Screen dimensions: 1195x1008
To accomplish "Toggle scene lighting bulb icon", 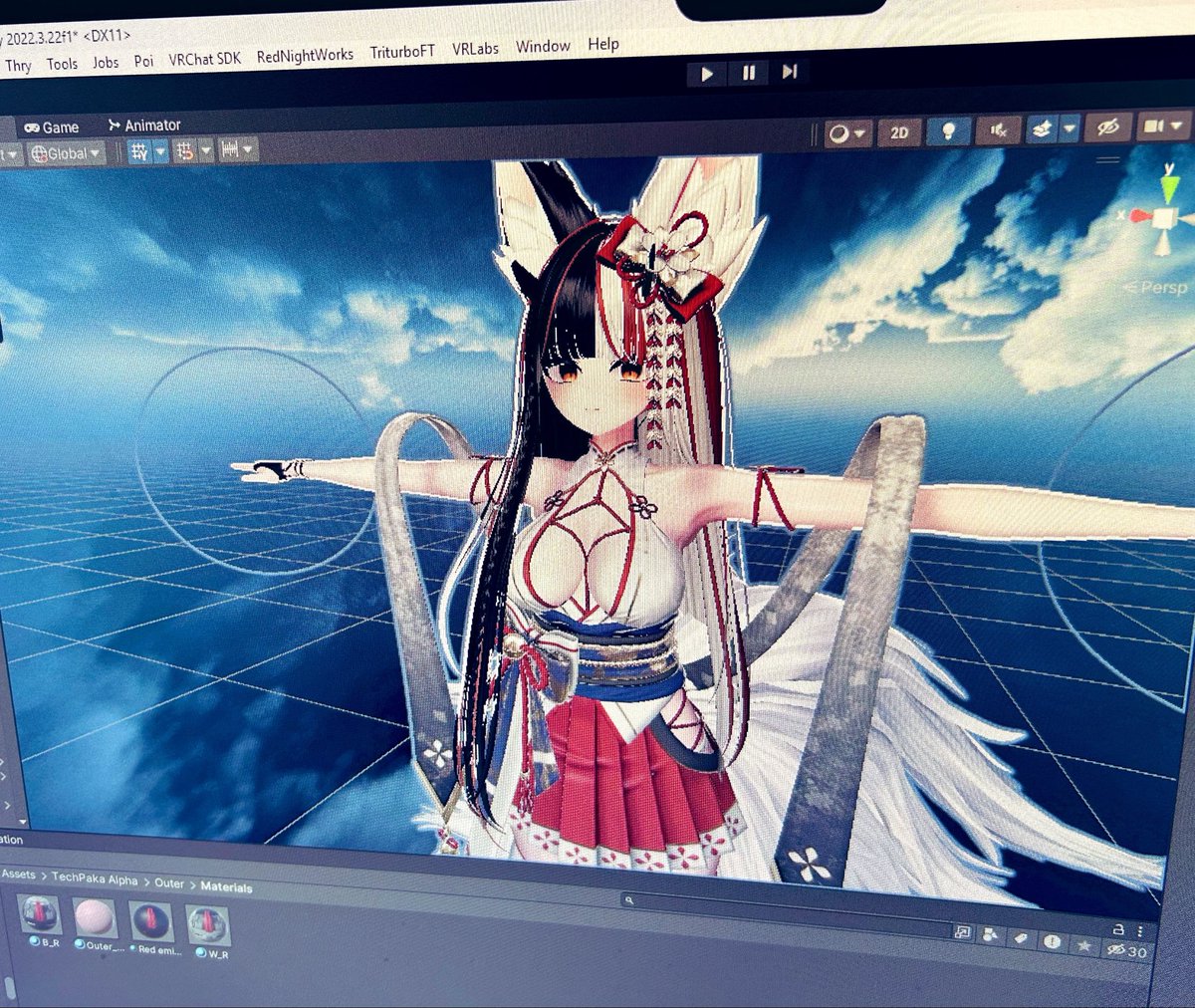I will click(x=949, y=131).
